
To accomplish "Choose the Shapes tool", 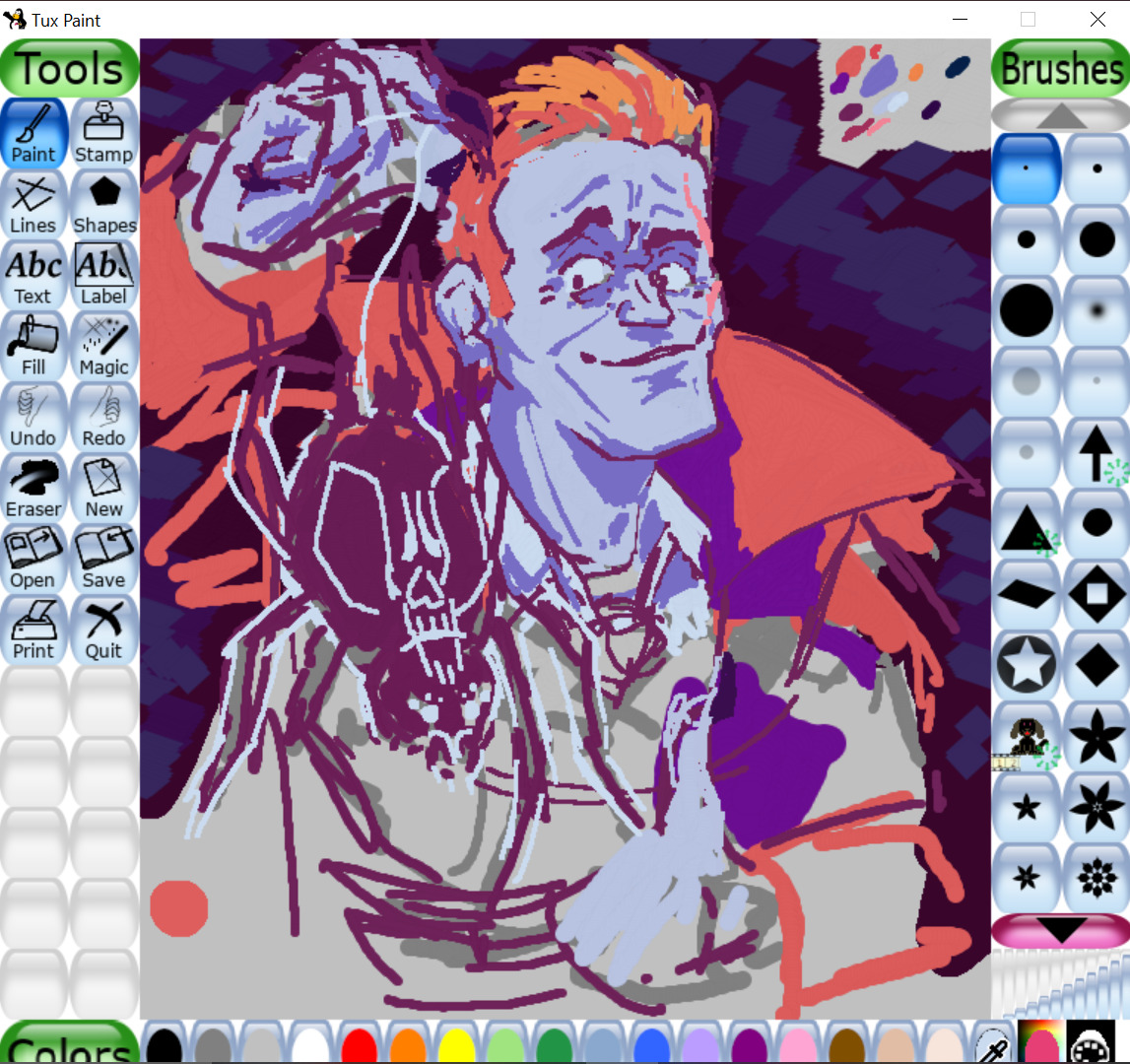I will (103, 203).
